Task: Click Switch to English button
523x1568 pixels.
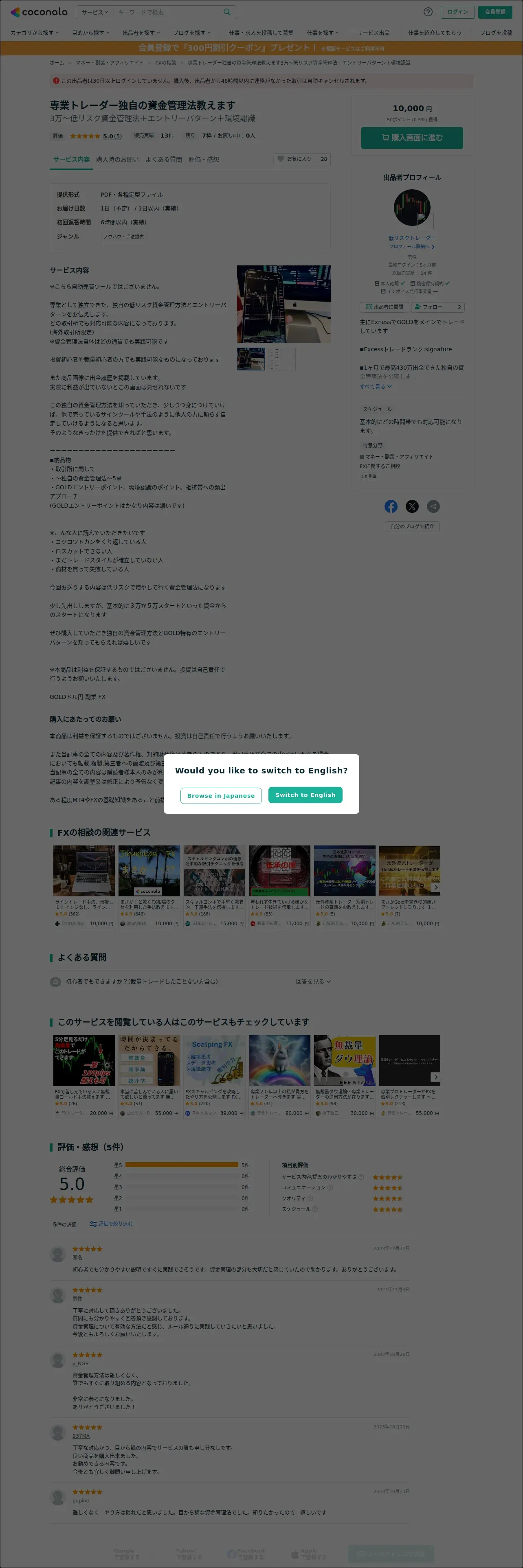Action: [x=305, y=795]
